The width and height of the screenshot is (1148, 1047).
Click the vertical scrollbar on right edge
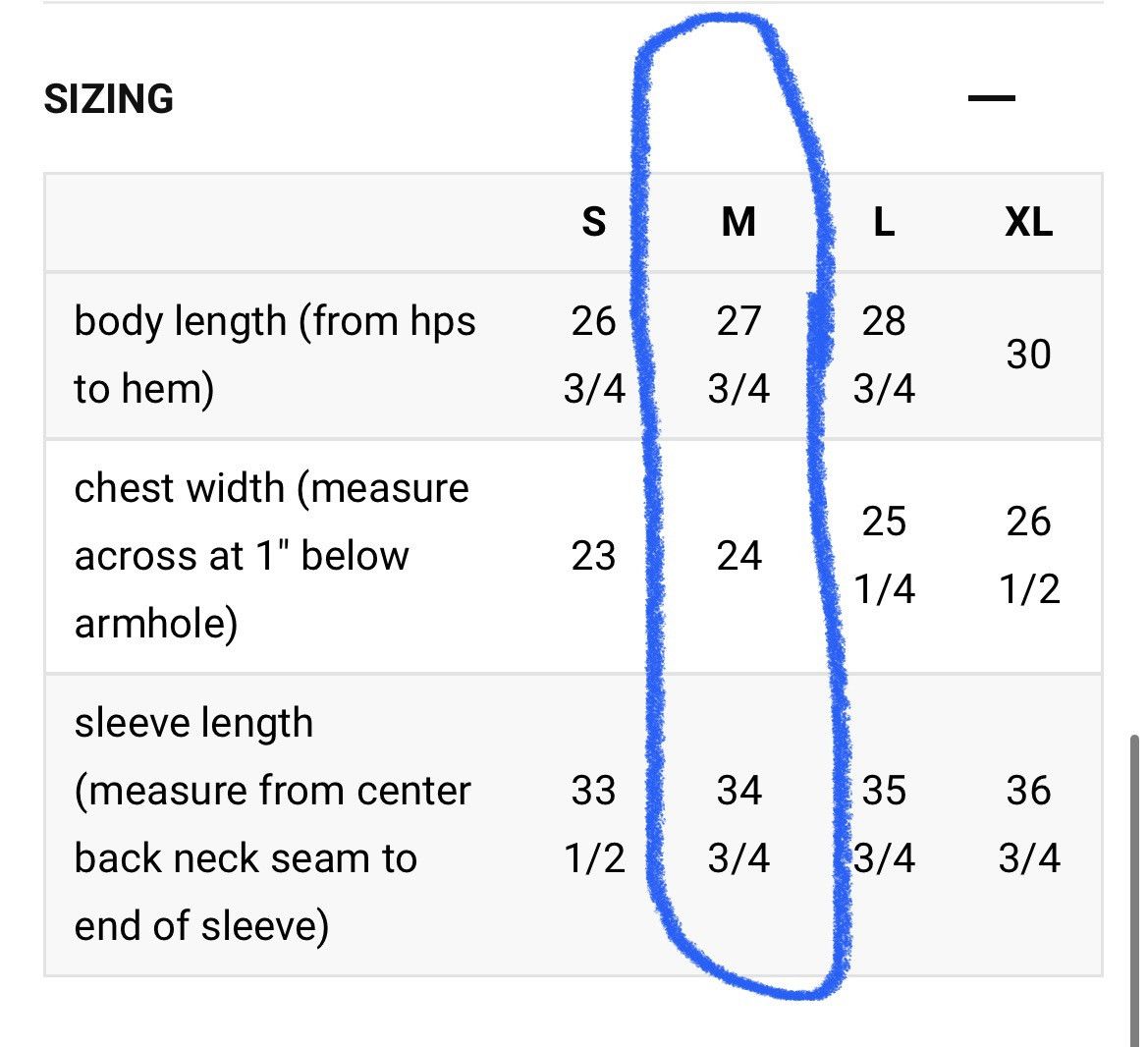coord(1134,890)
